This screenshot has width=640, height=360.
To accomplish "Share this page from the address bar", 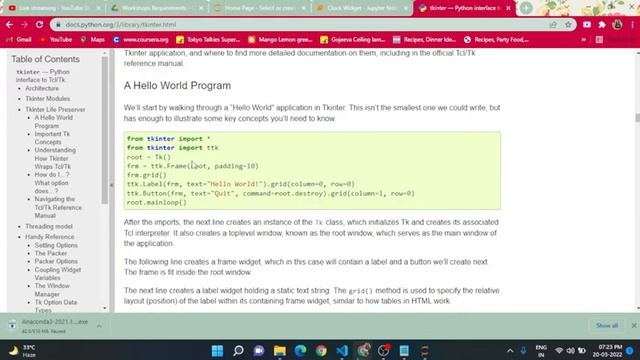I will coord(553,24).
